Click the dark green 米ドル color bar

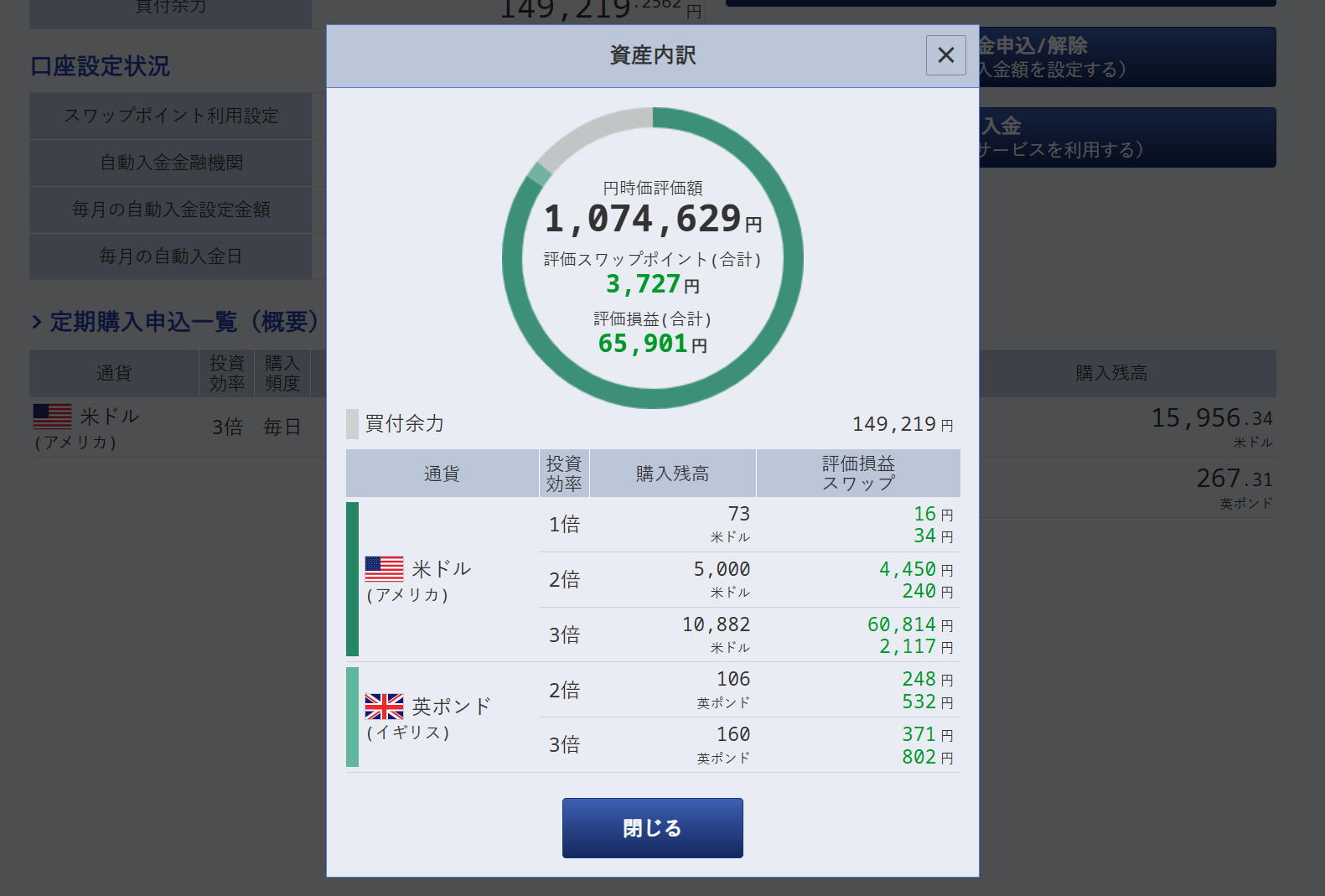[352, 579]
